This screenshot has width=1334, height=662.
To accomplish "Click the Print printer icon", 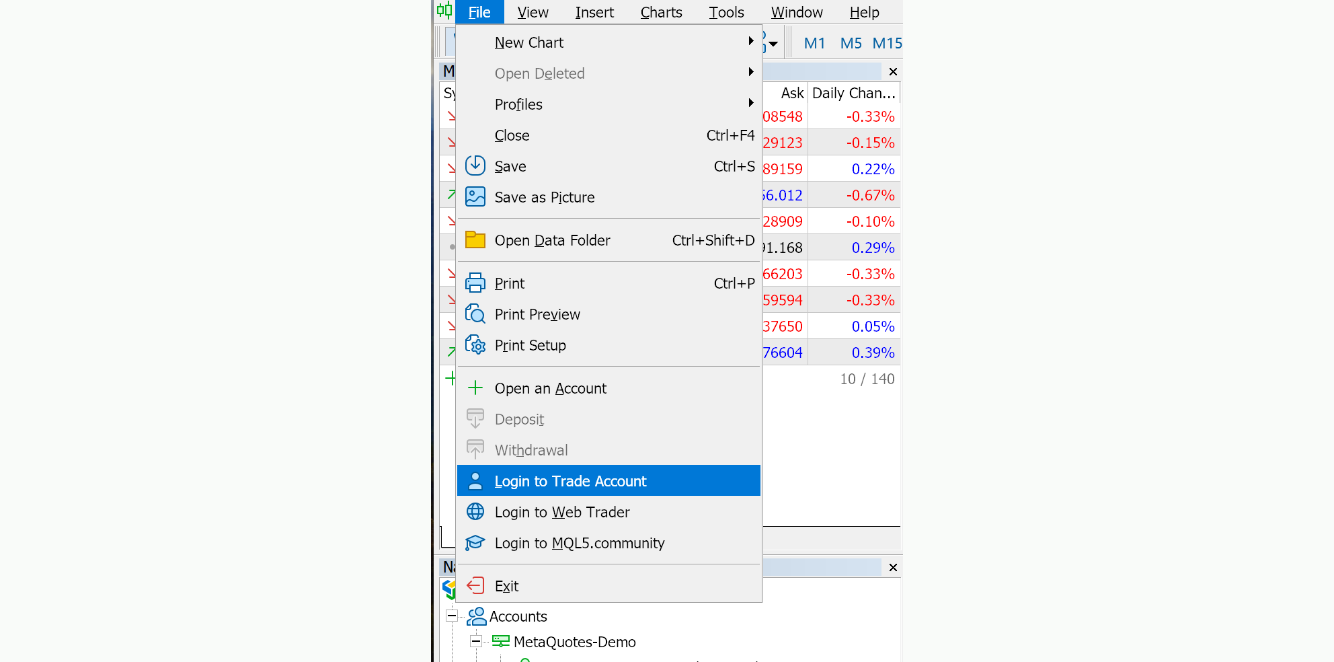I will click(475, 283).
